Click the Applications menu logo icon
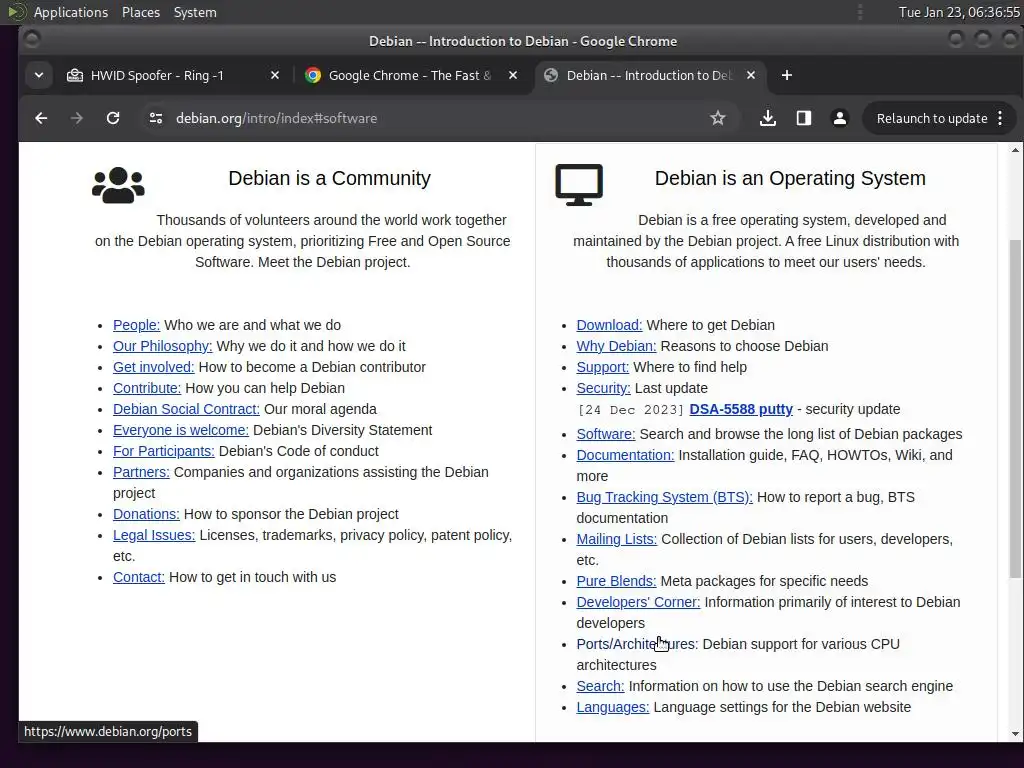The width and height of the screenshot is (1024, 768). click(x=17, y=12)
